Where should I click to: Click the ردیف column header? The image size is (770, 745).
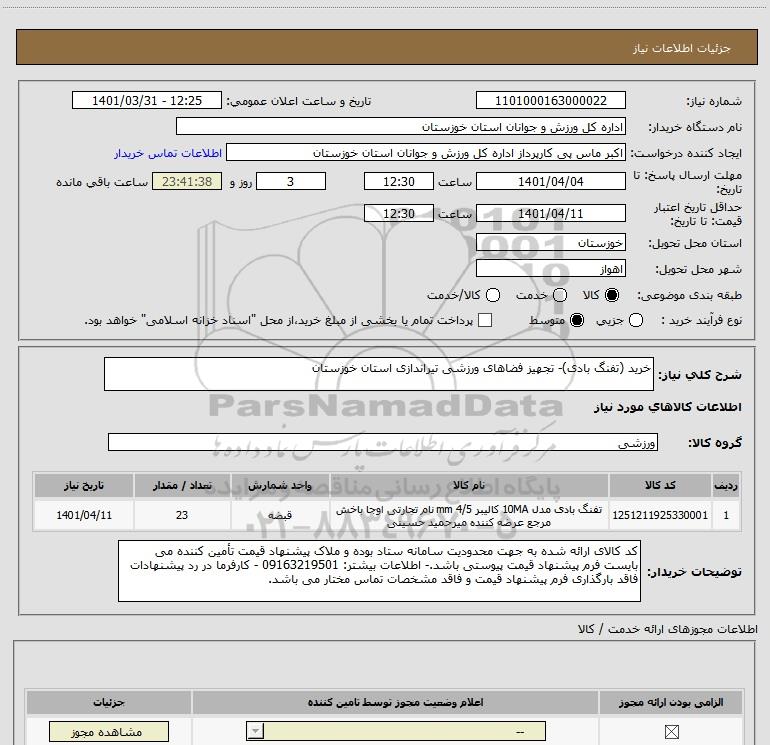(x=726, y=485)
